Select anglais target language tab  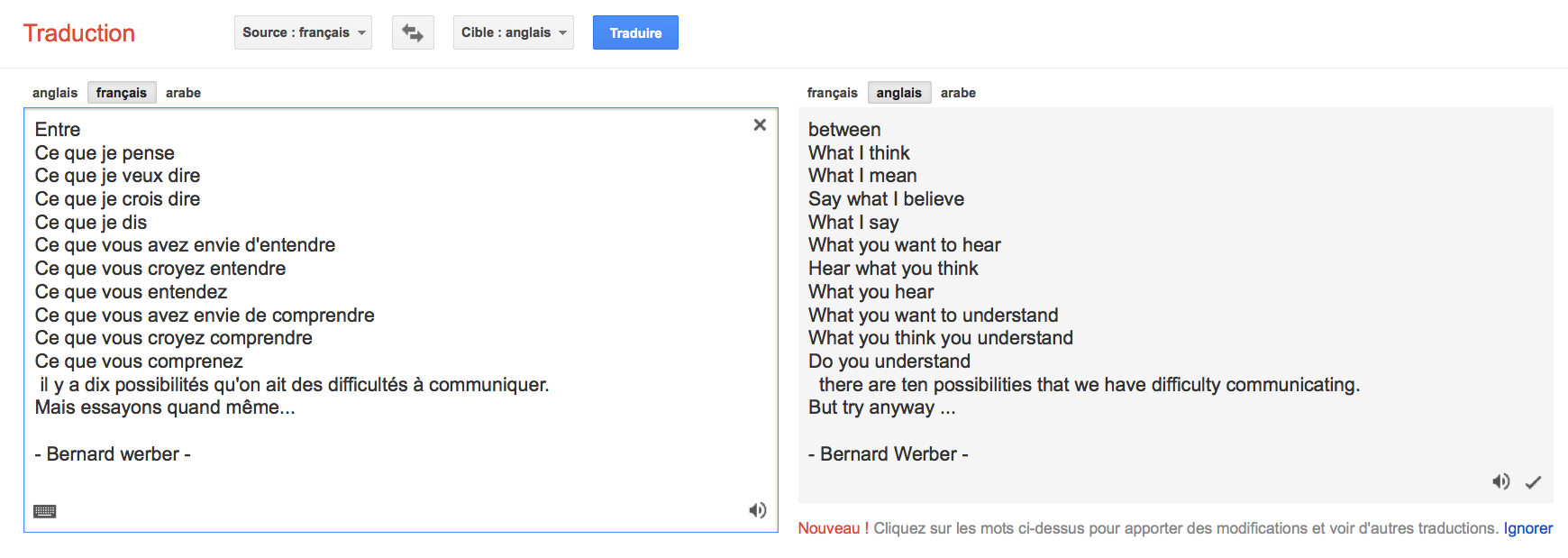(899, 93)
